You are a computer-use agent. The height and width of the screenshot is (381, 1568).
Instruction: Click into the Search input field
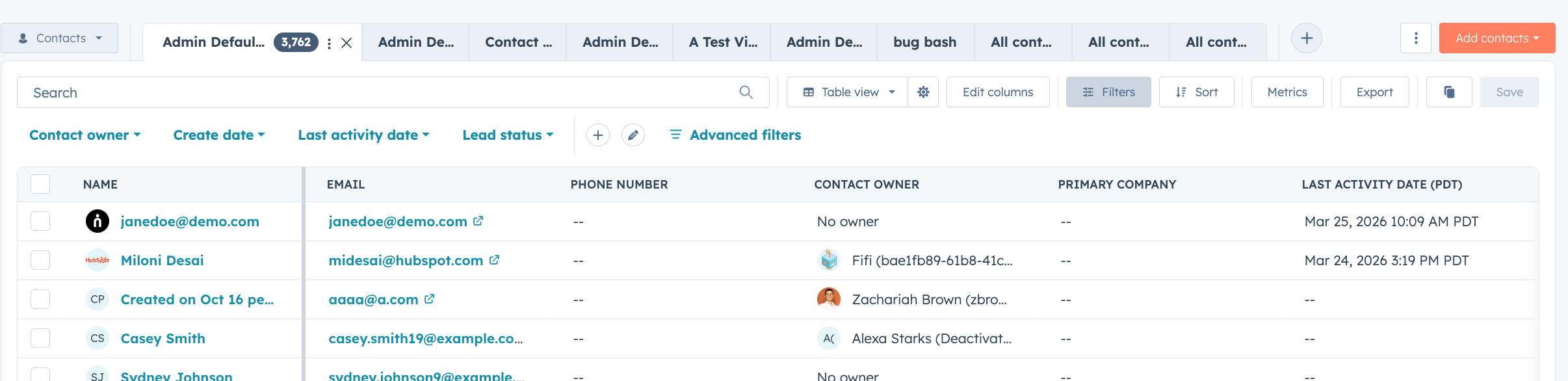[x=377, y=92]
